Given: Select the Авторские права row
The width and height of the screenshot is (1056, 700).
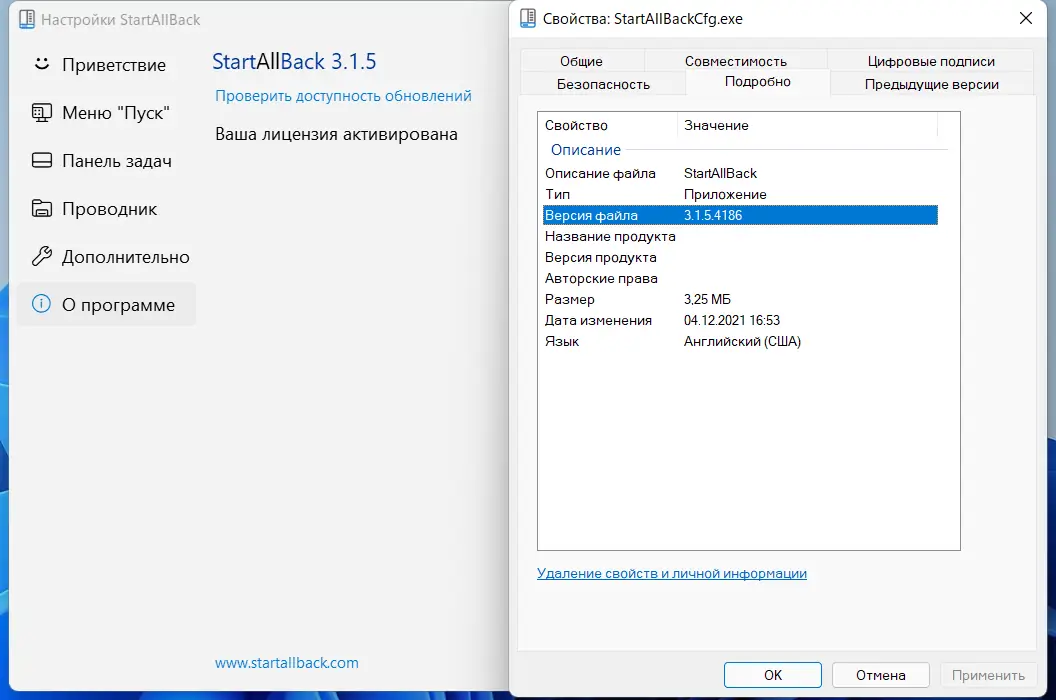Looking at the screenshot, I should pyautogui.click(x=740, y=278).
